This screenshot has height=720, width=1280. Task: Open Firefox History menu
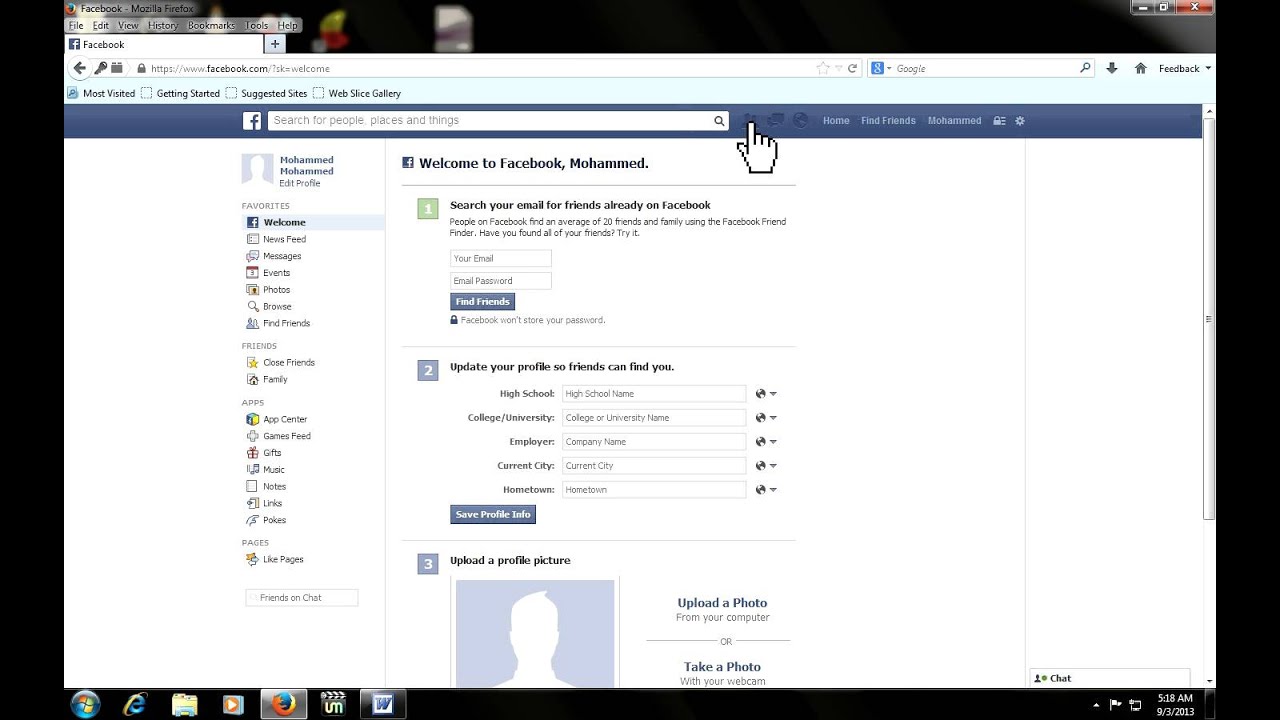pos(163,25)
